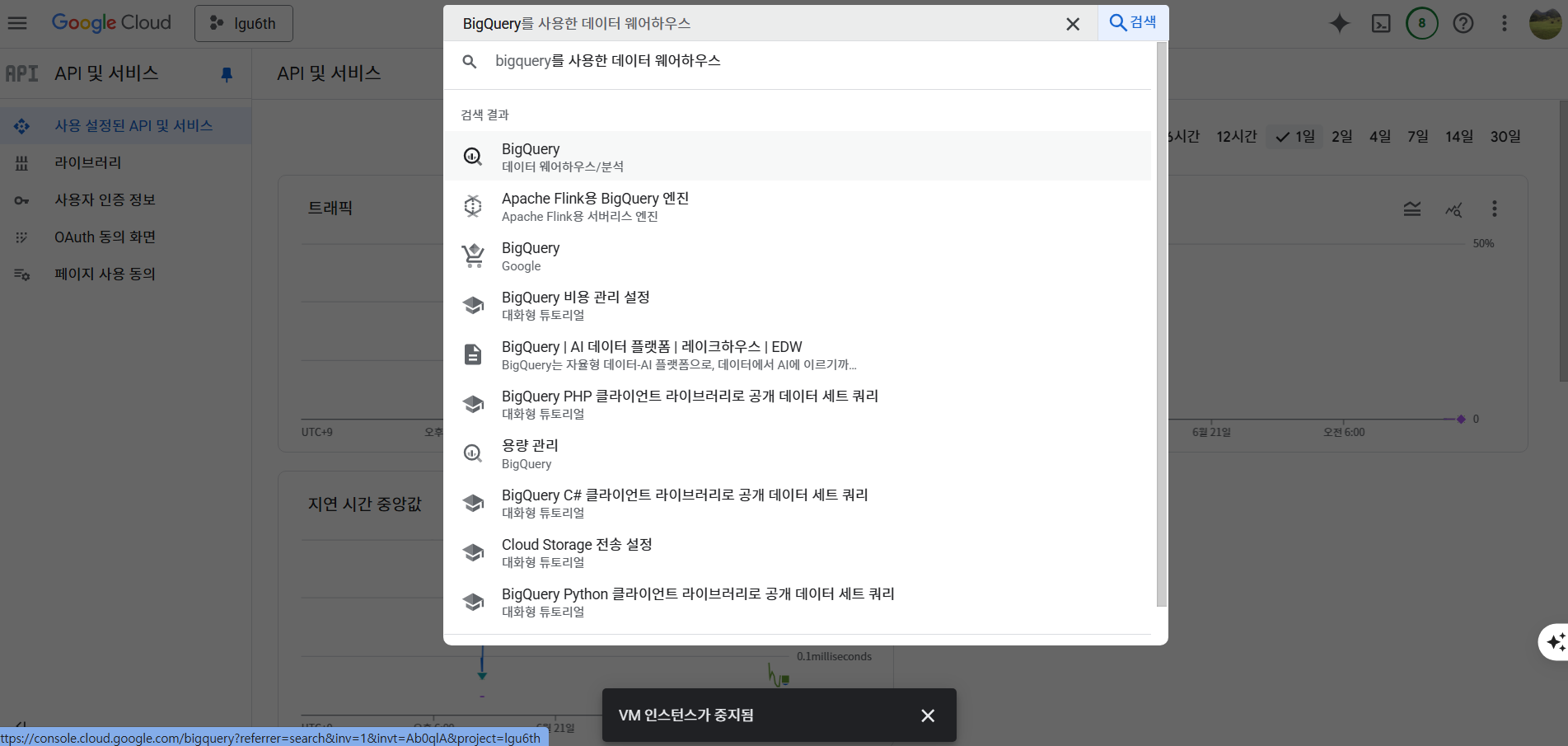Screen dimensions: 1568x746
Task: Open the help question mark icon
Action: [1463, 23]
